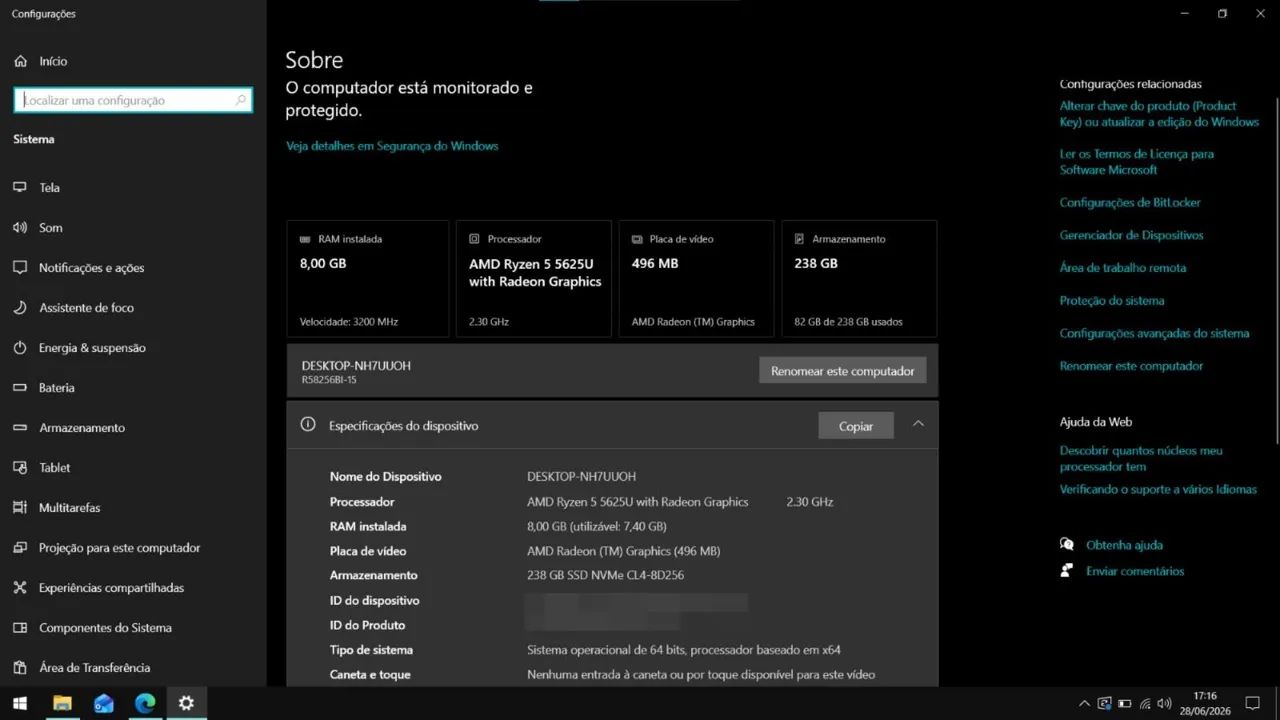Click Nome do Dispositivo label

[385, 476]
